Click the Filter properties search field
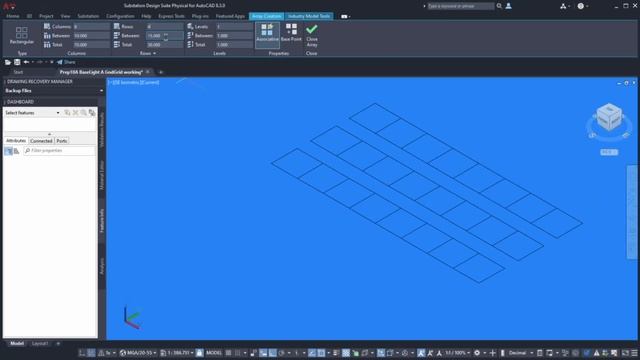This screenshot has width=640, height=360. pos(59,151)
